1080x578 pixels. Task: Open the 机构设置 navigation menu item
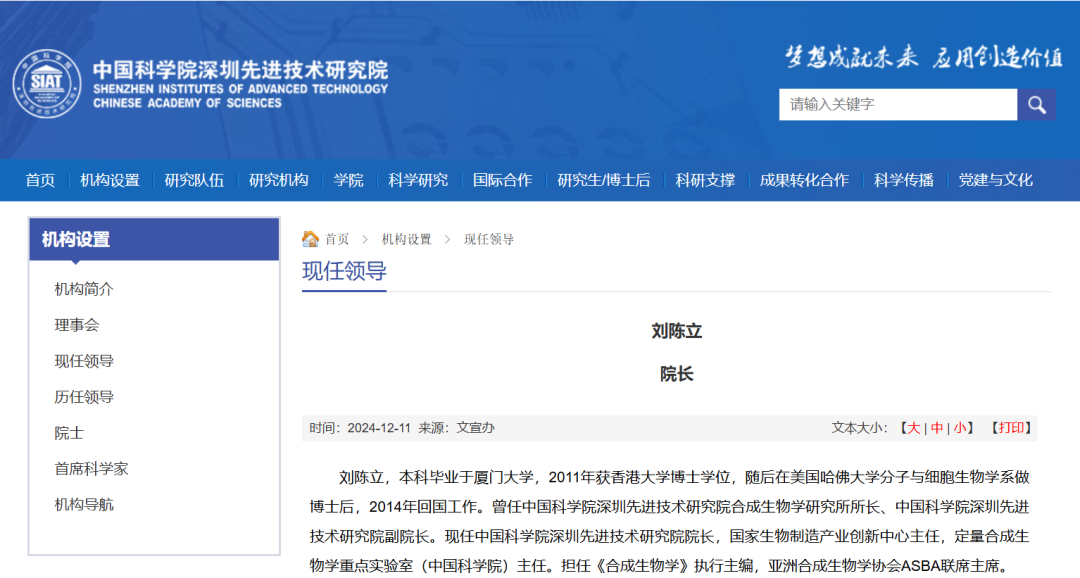[110, 180]
